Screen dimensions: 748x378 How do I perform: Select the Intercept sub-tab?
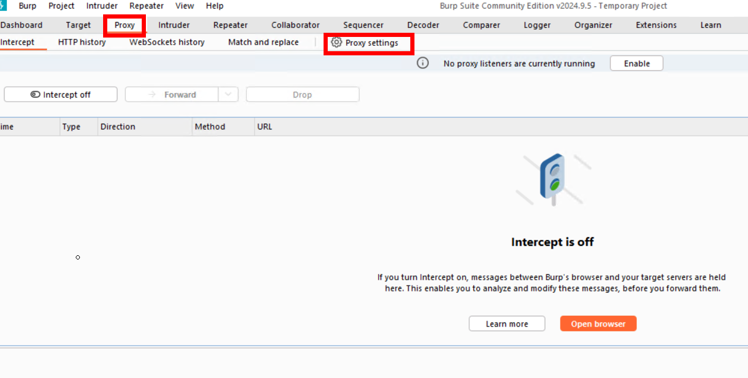tap(18, 42)
